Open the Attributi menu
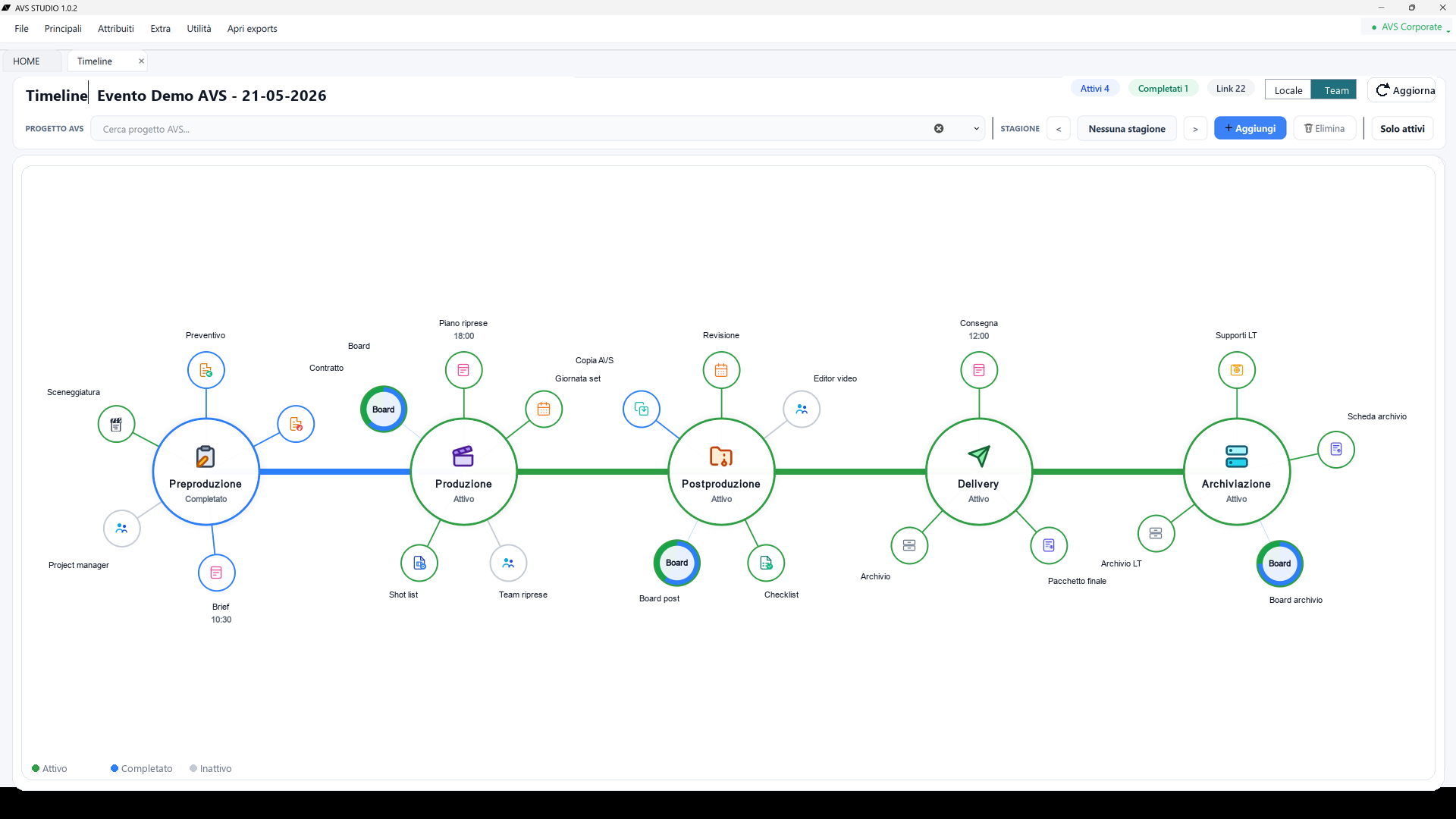The width and height of the screenshot is (1456, 819). pos(115,29)
